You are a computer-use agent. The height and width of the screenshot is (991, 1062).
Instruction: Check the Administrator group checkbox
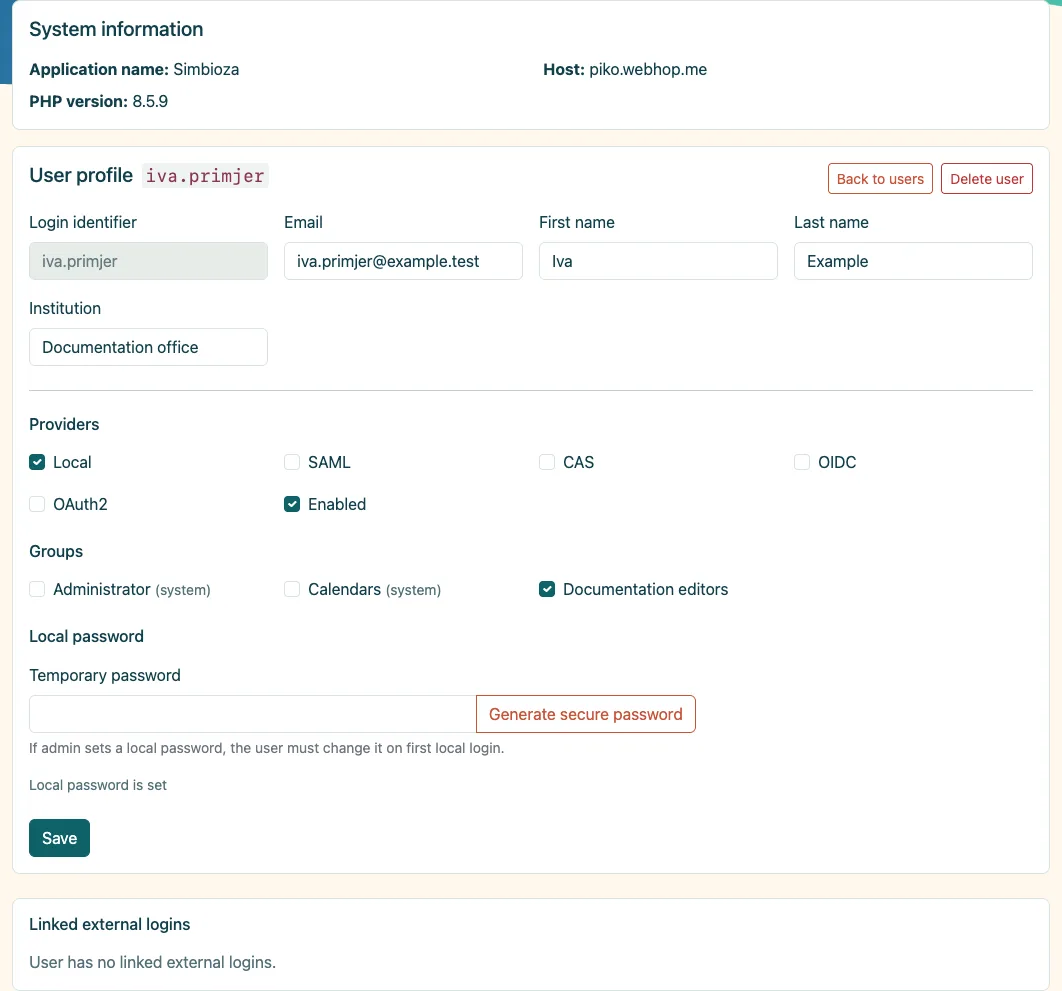coord(37,589)
